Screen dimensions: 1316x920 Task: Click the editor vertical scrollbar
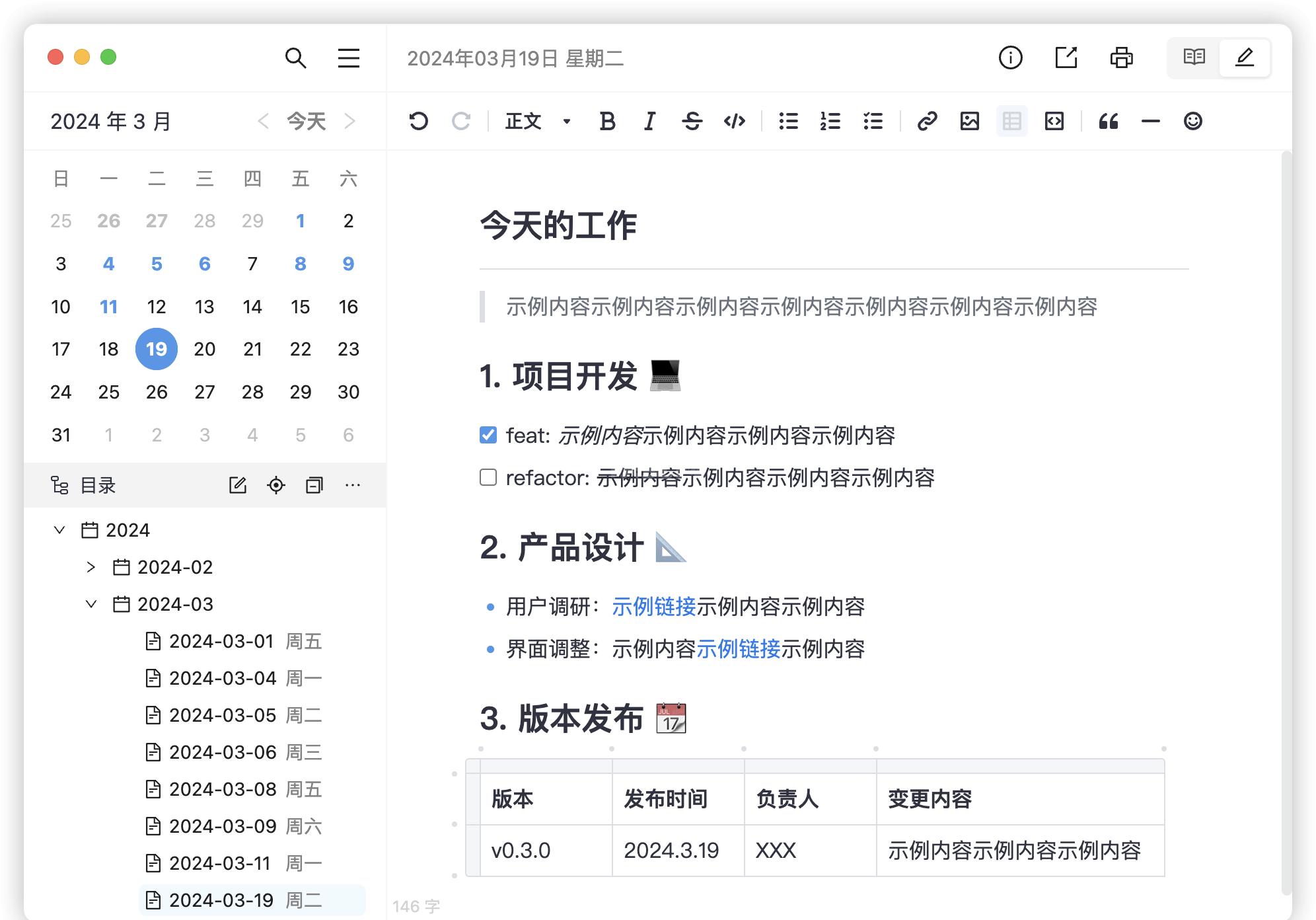point(1286,522)
